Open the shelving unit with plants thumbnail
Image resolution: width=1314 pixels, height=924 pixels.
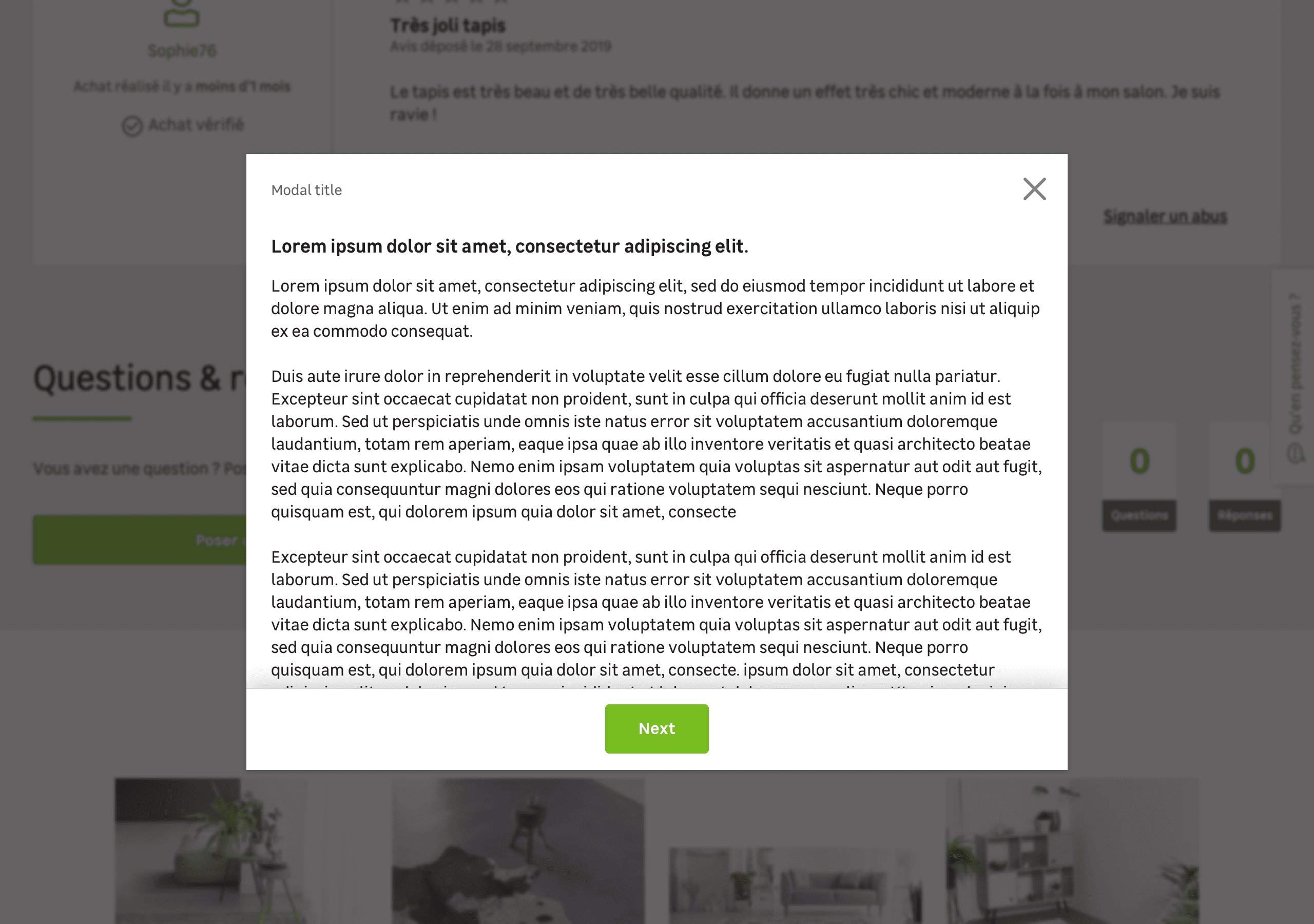[x=1072, y=851]
